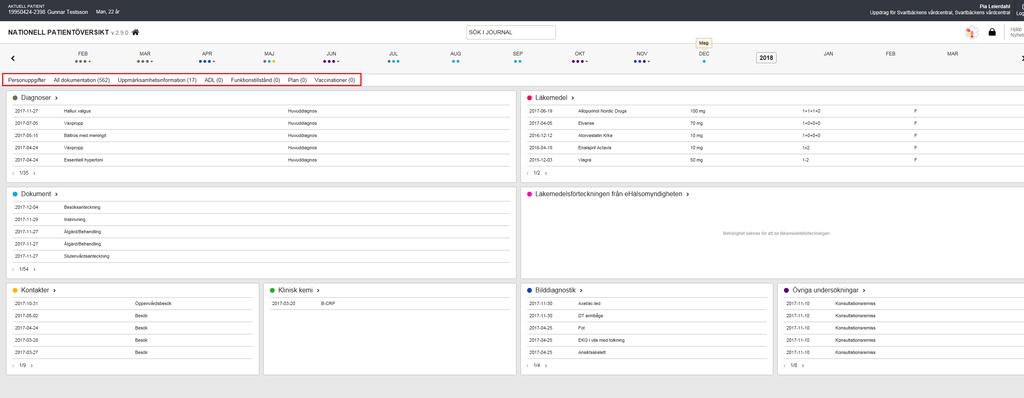
Task: Open Fot imaging row
Action: 647,328
